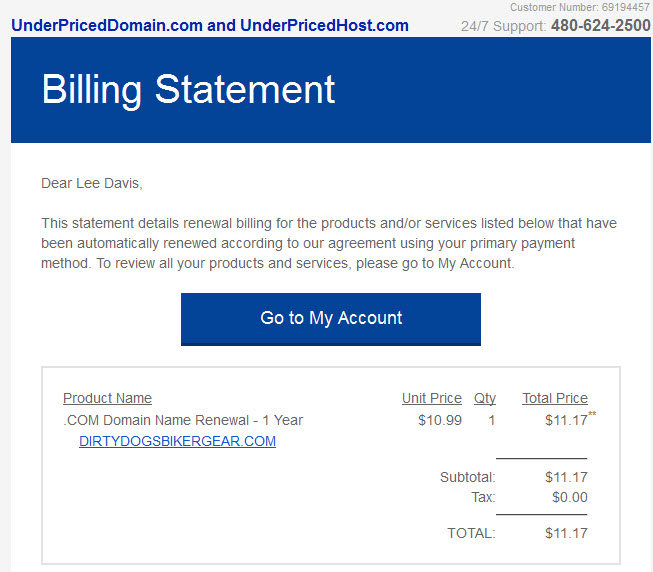653x572 pixels.
Task: Click the TOTAL amount $11.17
Action: click(566, 533)
